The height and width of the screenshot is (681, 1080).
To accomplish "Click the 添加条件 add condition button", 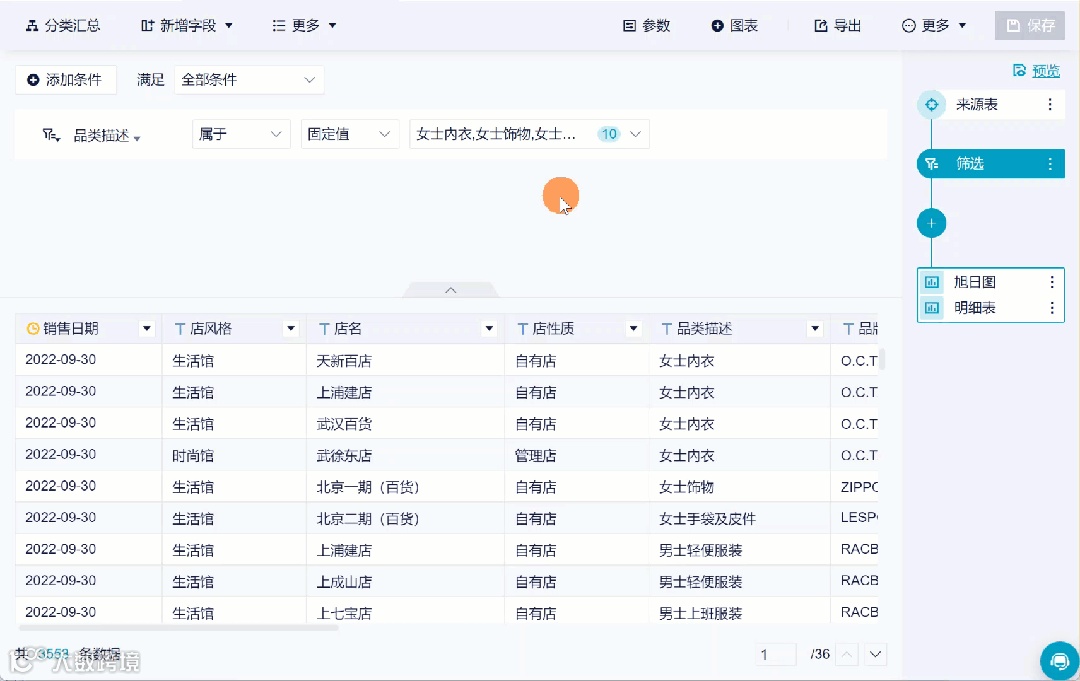I will 66,79.
